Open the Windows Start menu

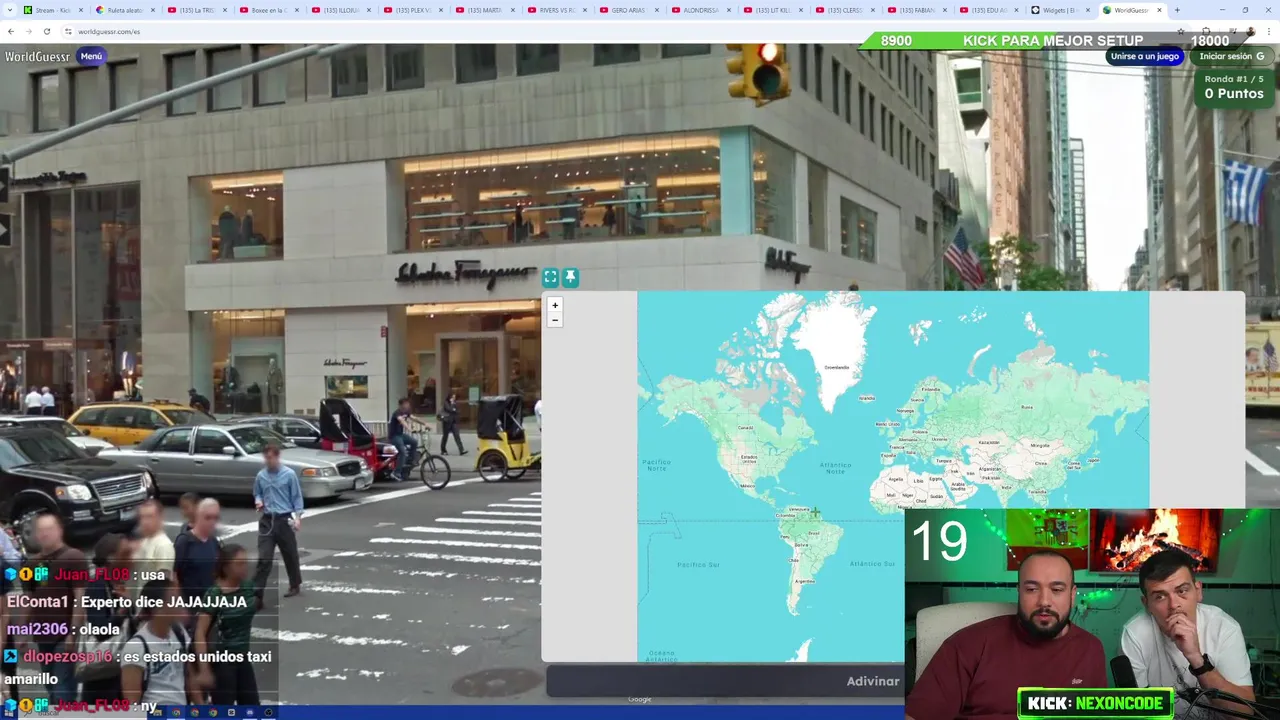click(8, 713)
